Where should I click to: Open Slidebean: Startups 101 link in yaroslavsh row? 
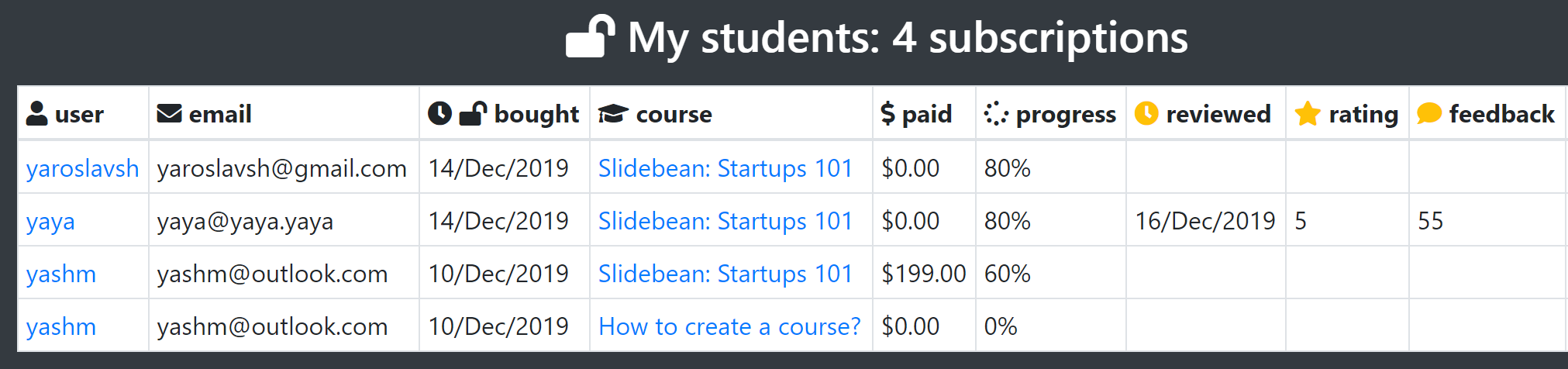click(x=725, y=168)
